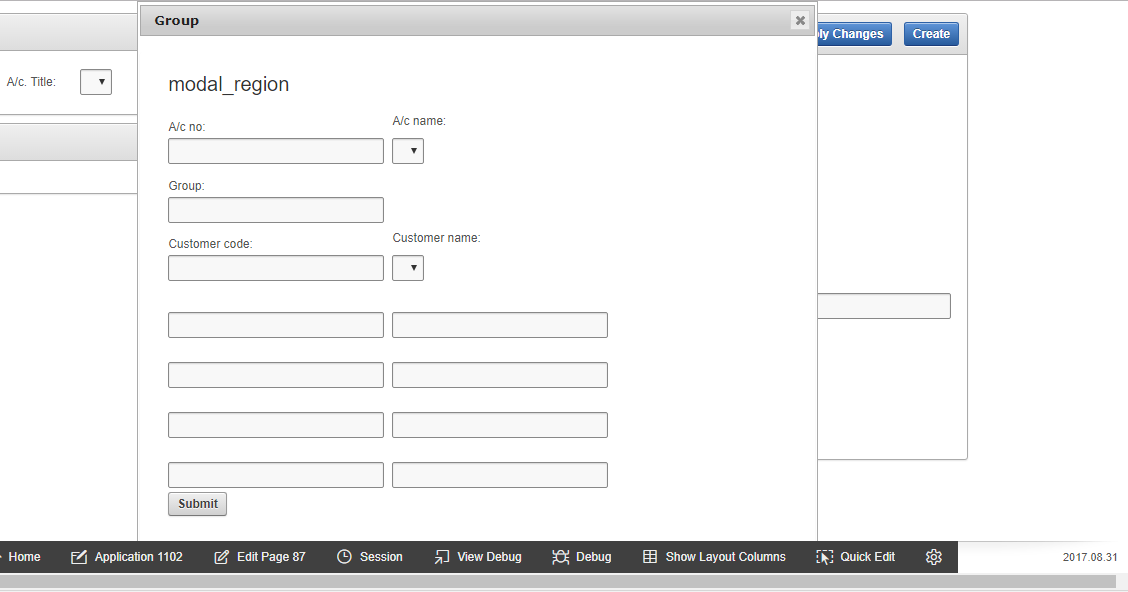Open the A/c Title dropdown

[x=95, y=81]
